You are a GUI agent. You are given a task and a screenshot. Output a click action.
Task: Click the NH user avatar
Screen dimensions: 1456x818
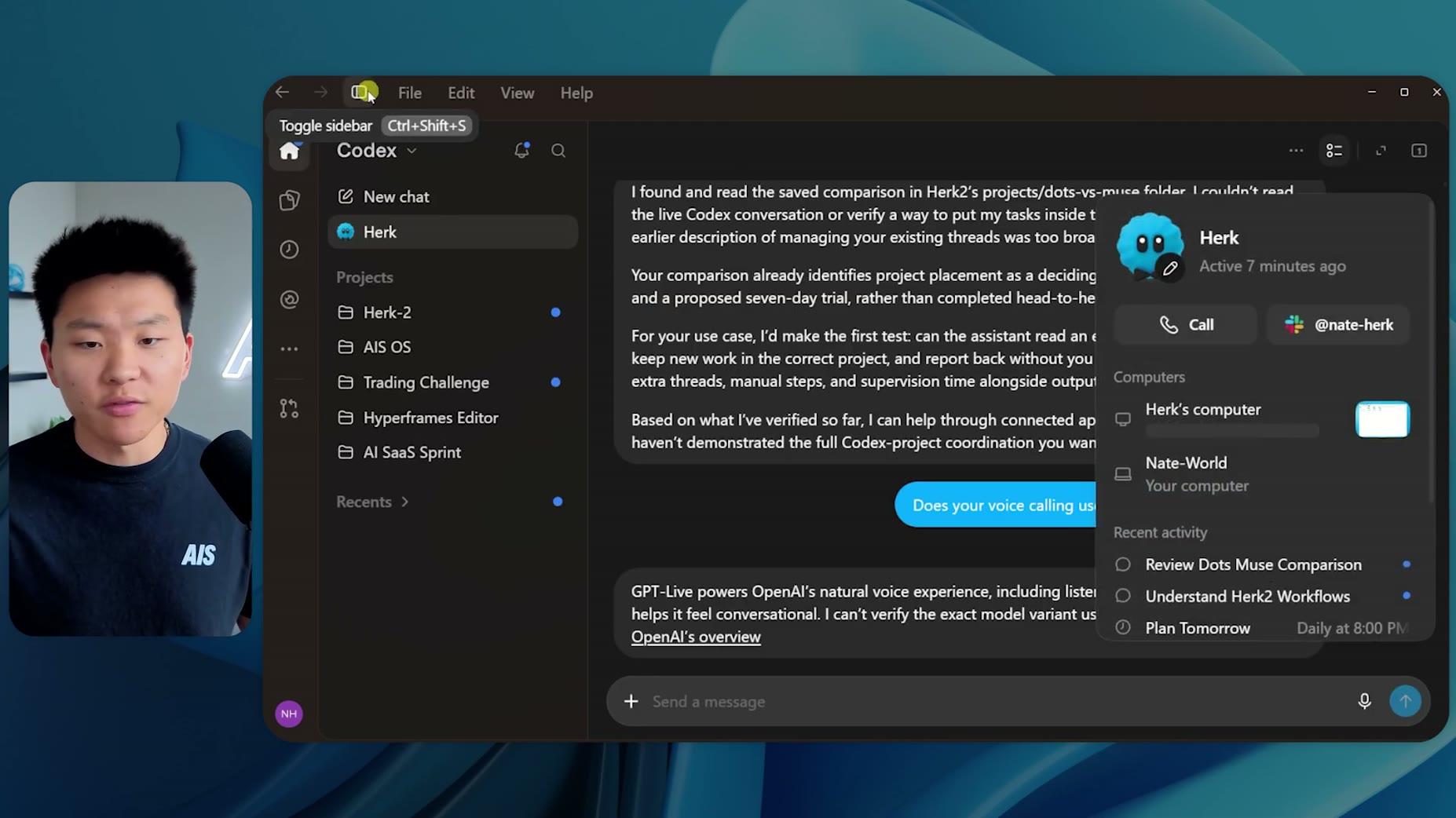tap(289, 714)
